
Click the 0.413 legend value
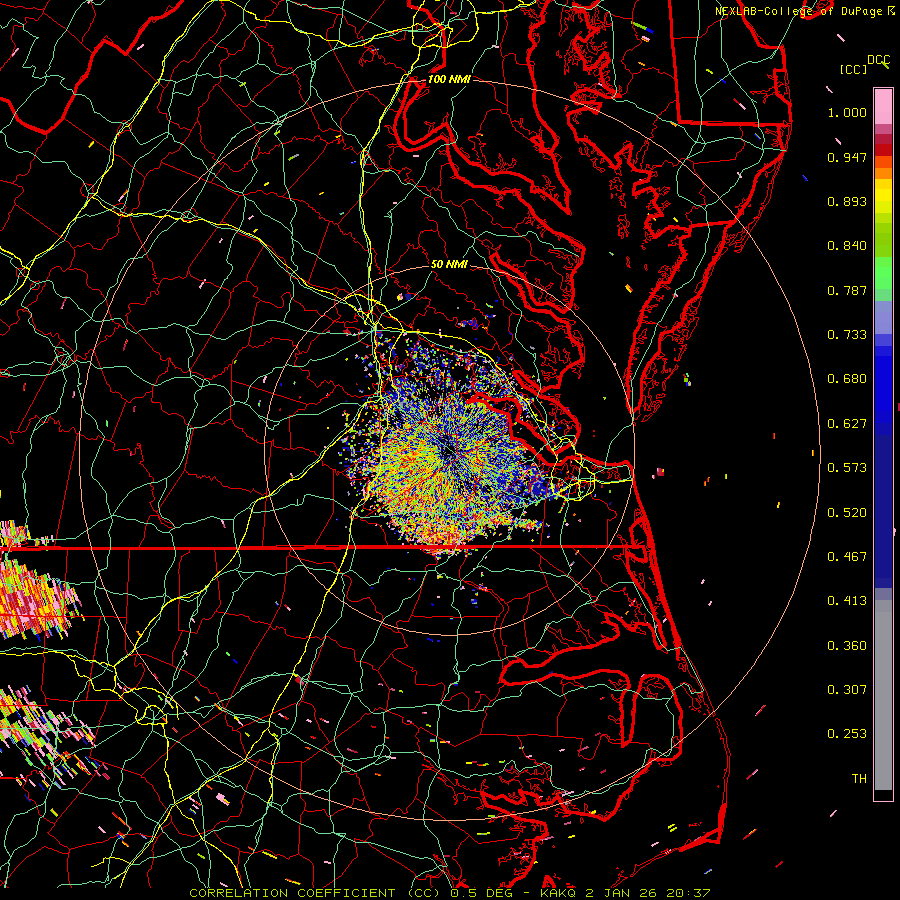(x=847, y=601)
